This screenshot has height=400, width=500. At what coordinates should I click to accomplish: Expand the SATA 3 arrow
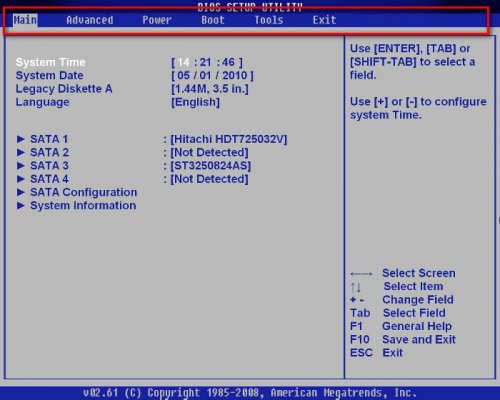click(x=21, y=166)
